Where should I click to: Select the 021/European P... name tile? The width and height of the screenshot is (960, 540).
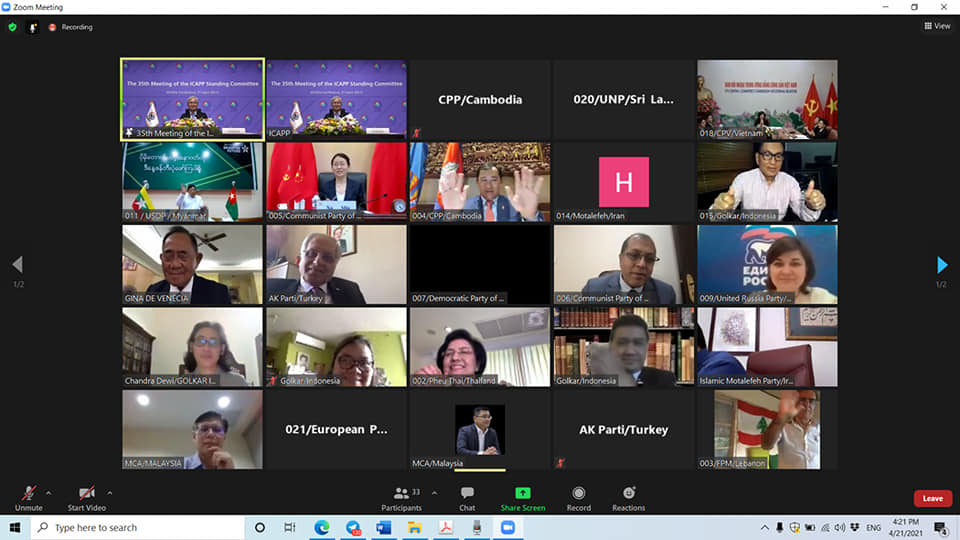(x=336, y=430)
